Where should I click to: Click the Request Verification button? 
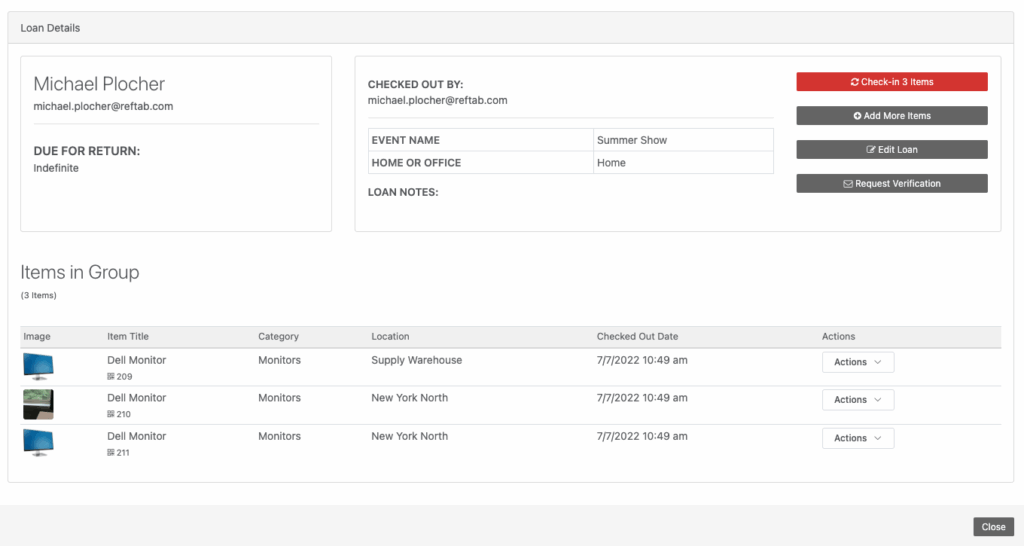[891, 184]
